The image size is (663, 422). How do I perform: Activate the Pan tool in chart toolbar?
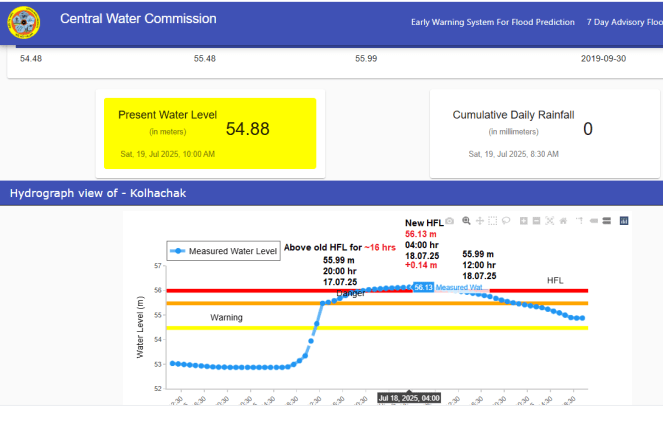(479, 220)
